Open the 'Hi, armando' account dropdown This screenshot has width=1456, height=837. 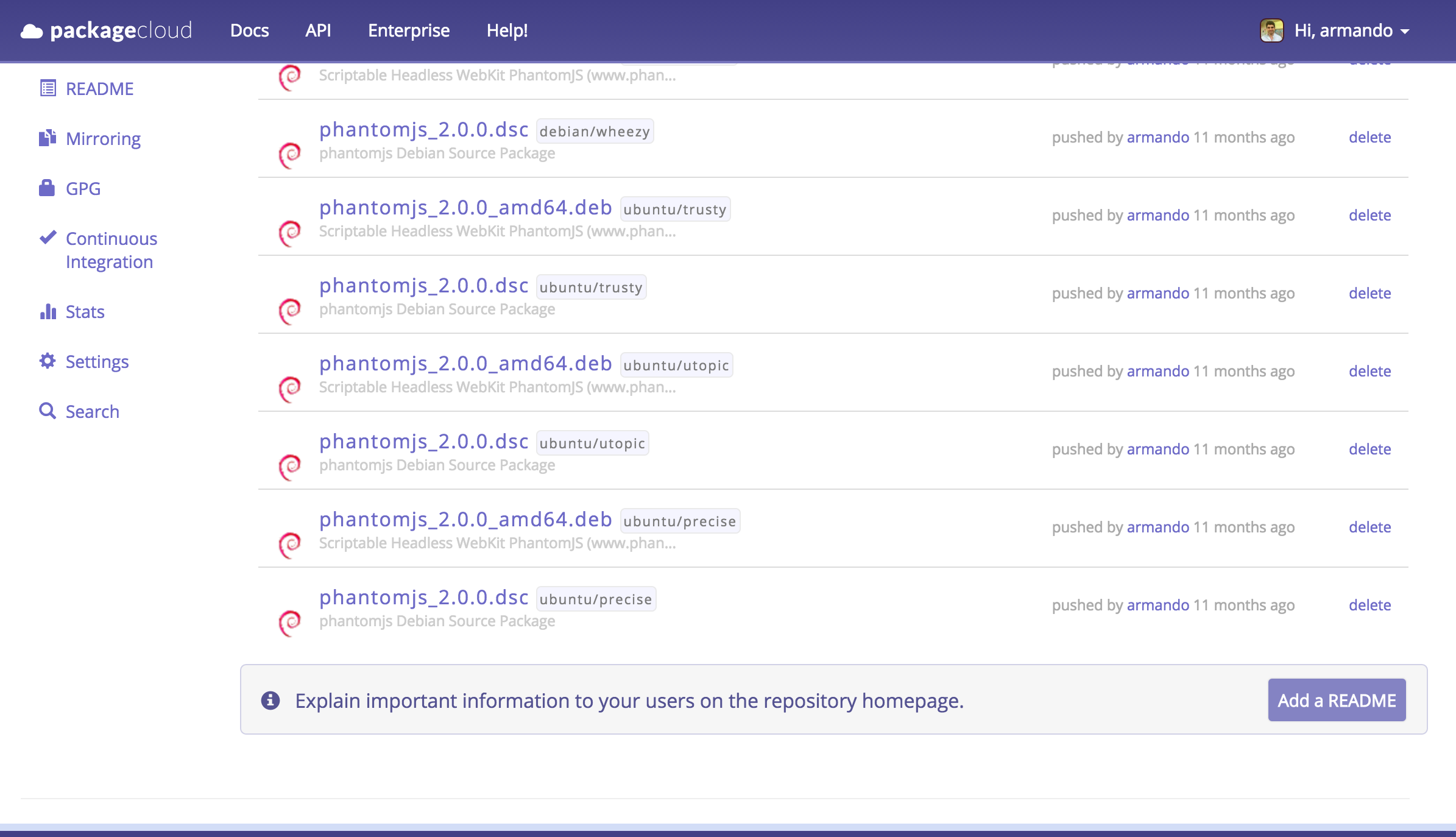coord(1352,30)
